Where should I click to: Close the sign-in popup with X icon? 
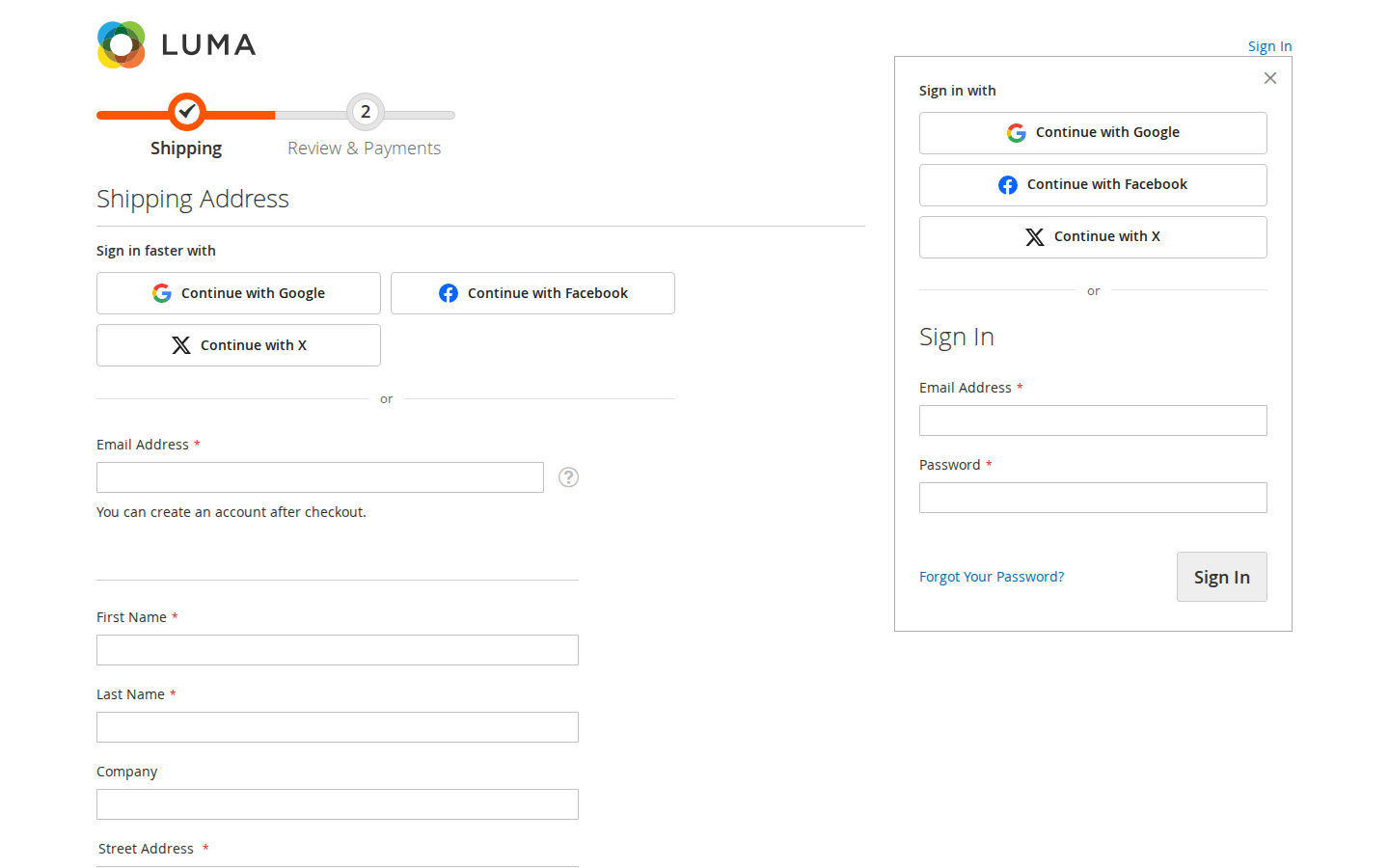coord(1270,78)
